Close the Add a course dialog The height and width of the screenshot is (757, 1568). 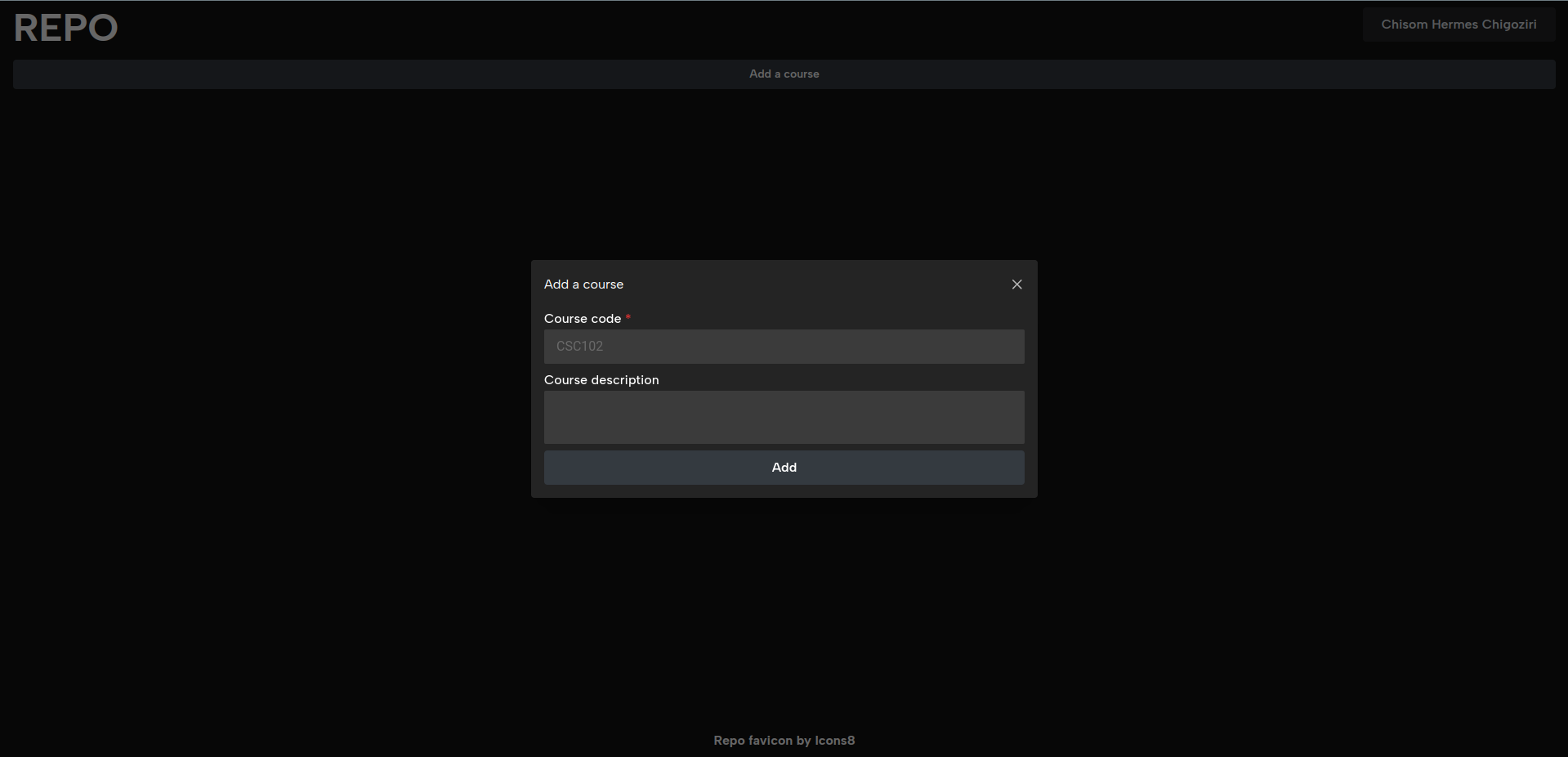1016,284
